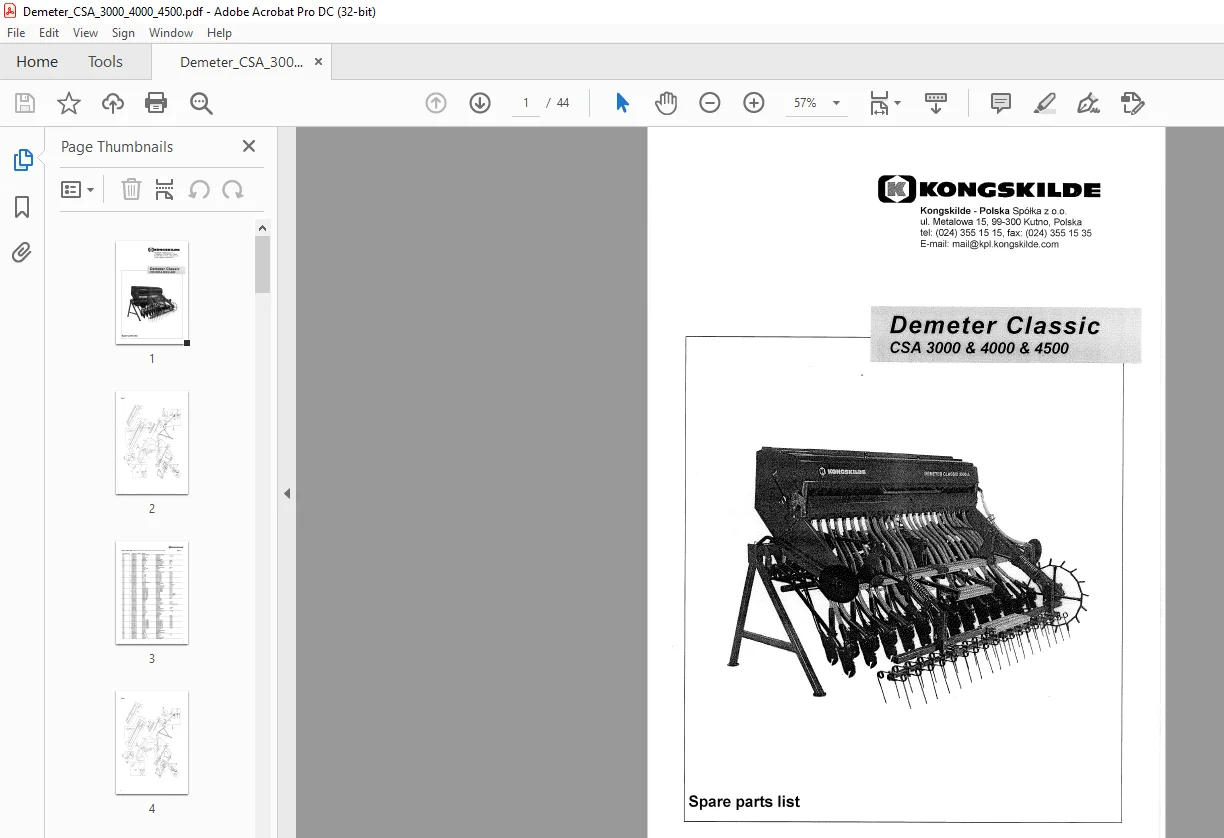Go to previous page arrow
This screenshot has width=1224, height=838.
click(x=436, y=103)
